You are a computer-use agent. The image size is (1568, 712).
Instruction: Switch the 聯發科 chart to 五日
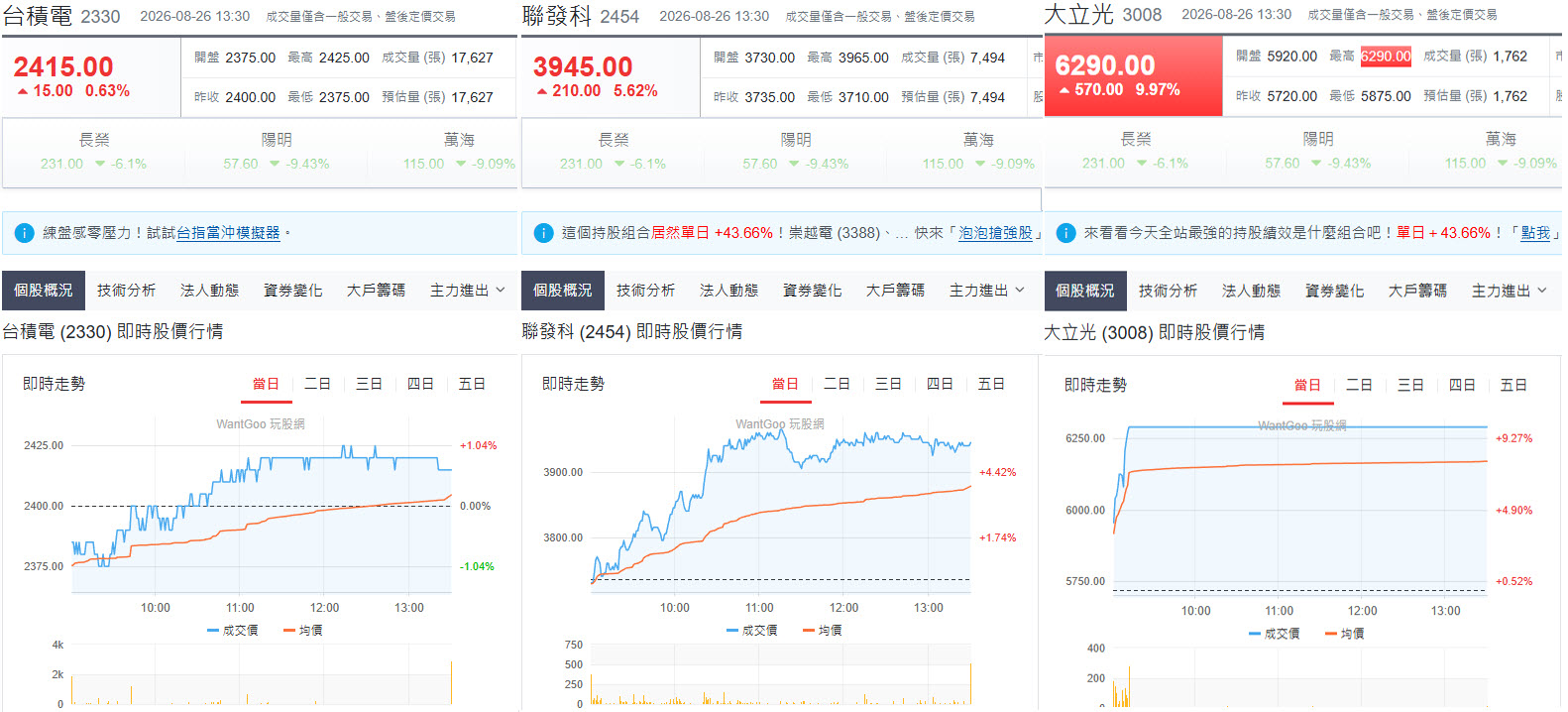(x=992, y=384)
